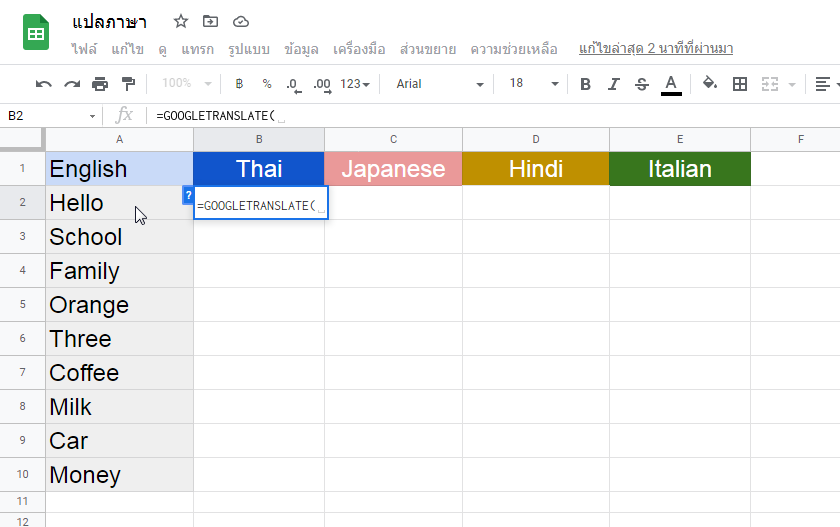Select the Milk cell

coord(119,406)
